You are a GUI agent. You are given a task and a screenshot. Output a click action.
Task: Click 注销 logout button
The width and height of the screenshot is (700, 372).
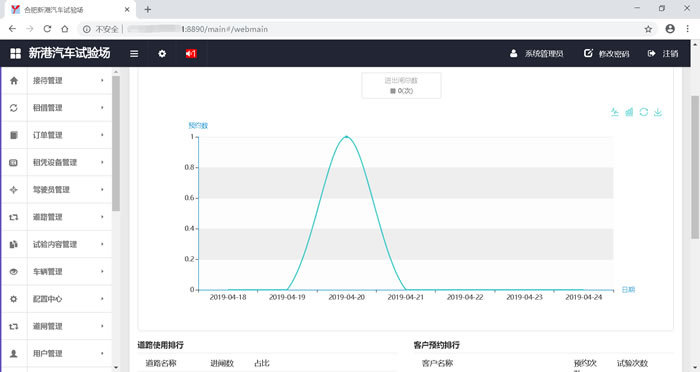[663, 54]
